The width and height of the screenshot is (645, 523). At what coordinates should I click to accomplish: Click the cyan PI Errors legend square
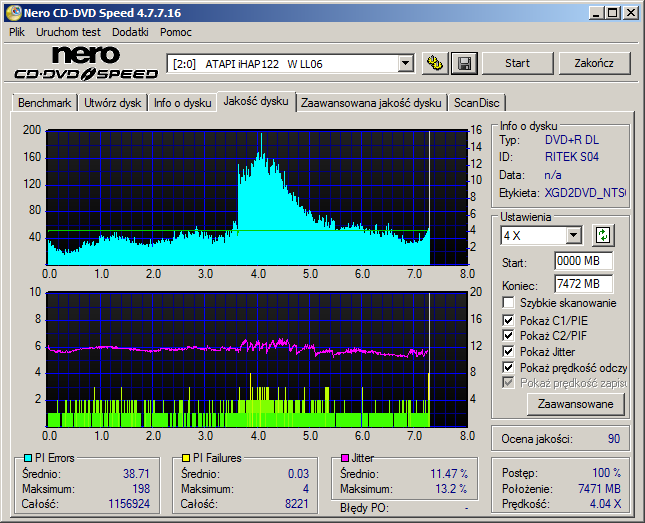pos(28,458)
